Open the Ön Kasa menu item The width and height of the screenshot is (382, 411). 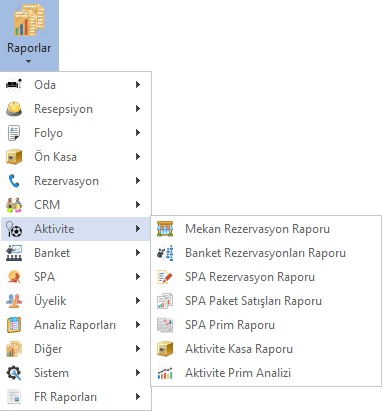coord(76,157)
